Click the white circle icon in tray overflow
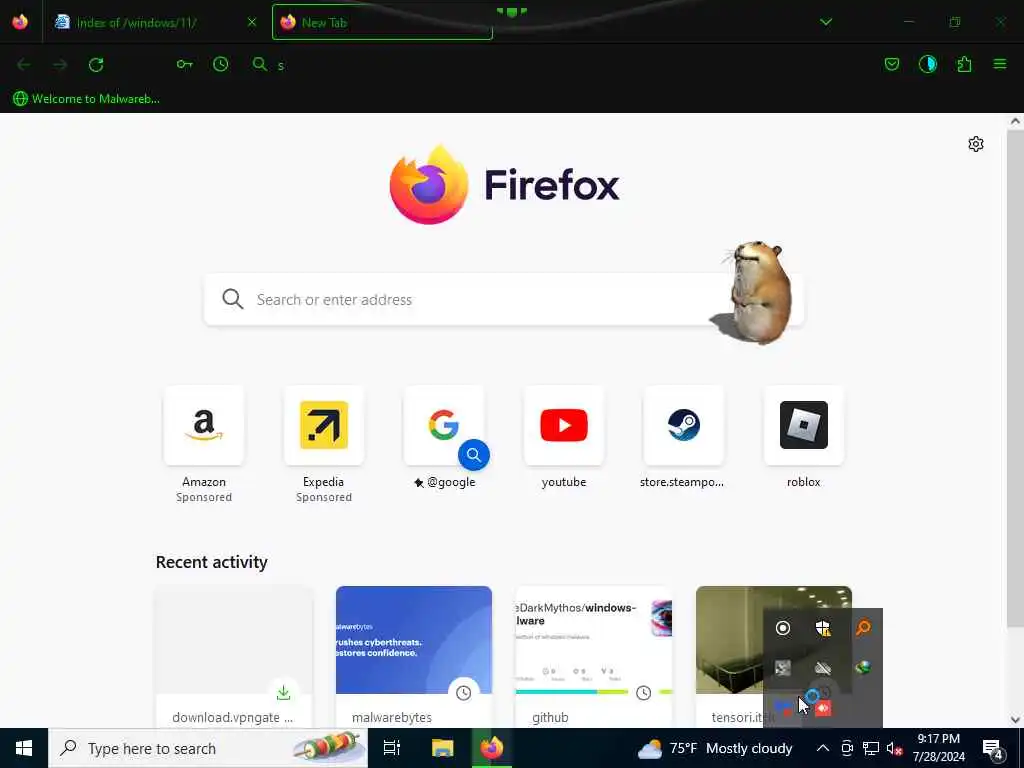 pyautogui.click(x=782, y=628)
